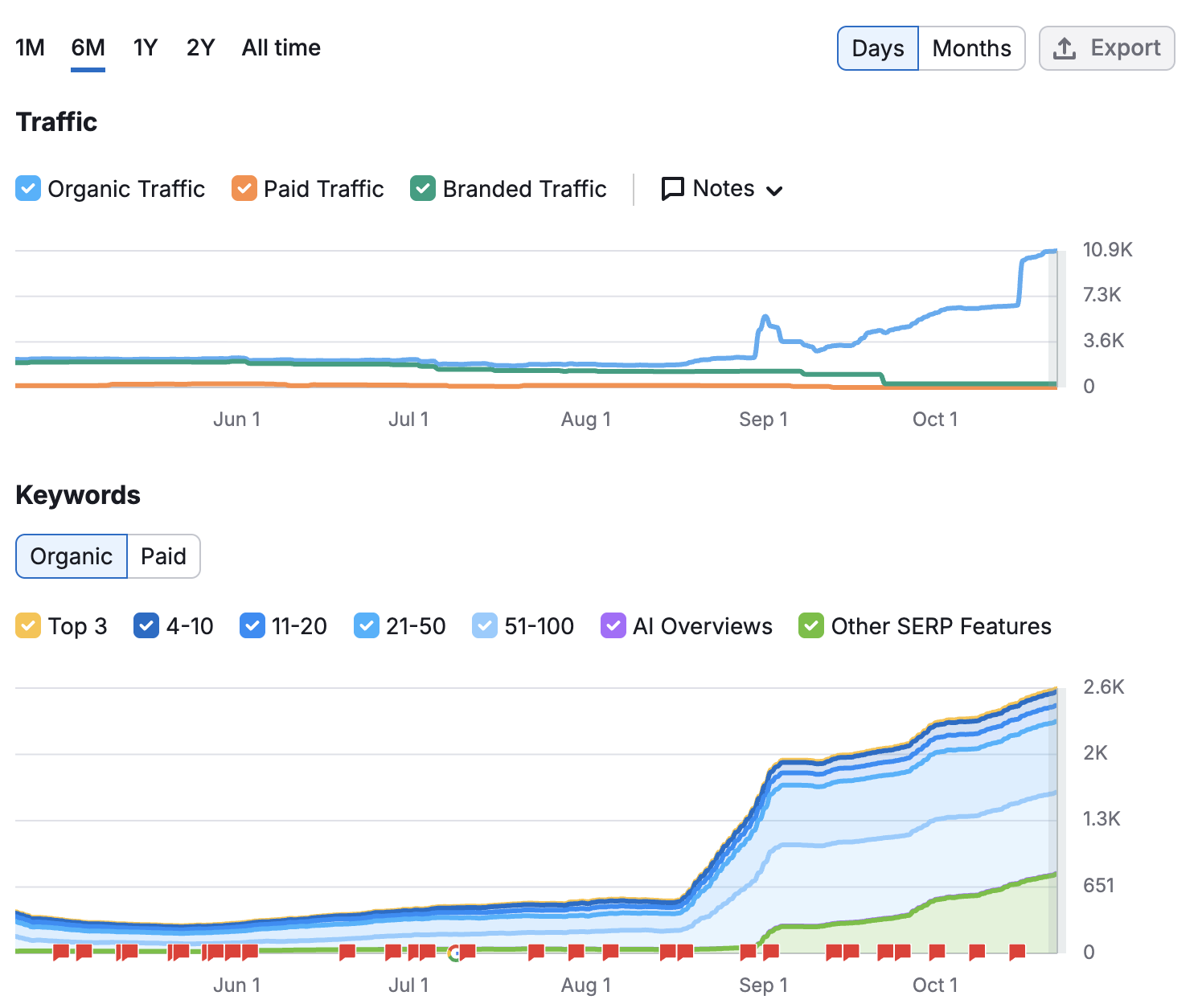Click the upload icon in Export button
The image size is (1198, 1008).
(x=1065, y=48)
